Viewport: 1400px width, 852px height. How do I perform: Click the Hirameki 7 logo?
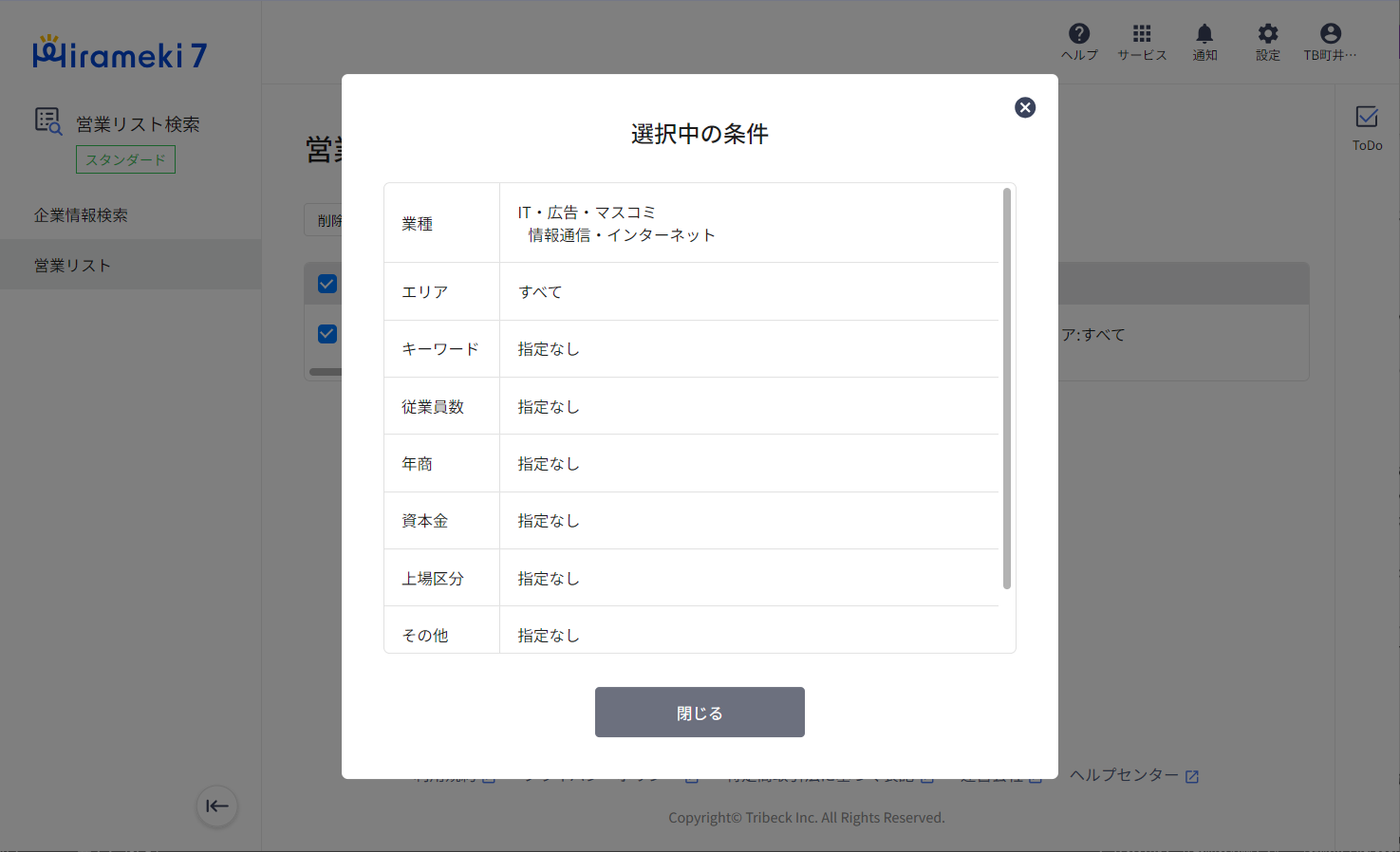point(120,54)
